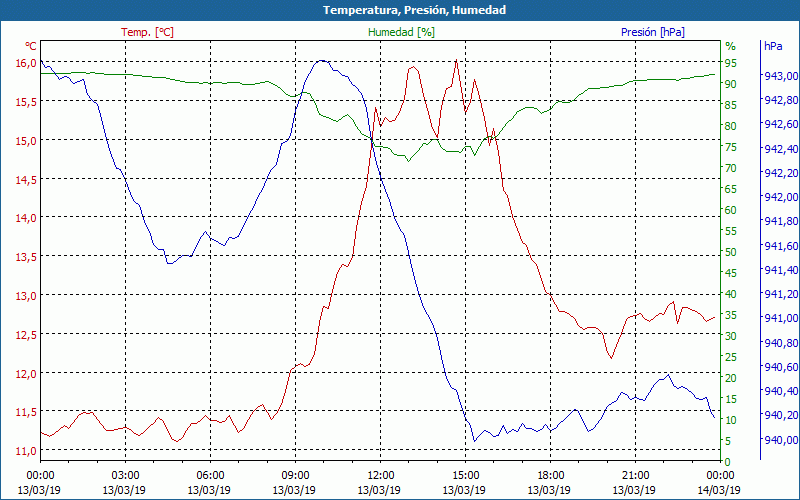800x500 pixels.
Task: Click the 60 humidity axis value
Action: pos(731,210)
